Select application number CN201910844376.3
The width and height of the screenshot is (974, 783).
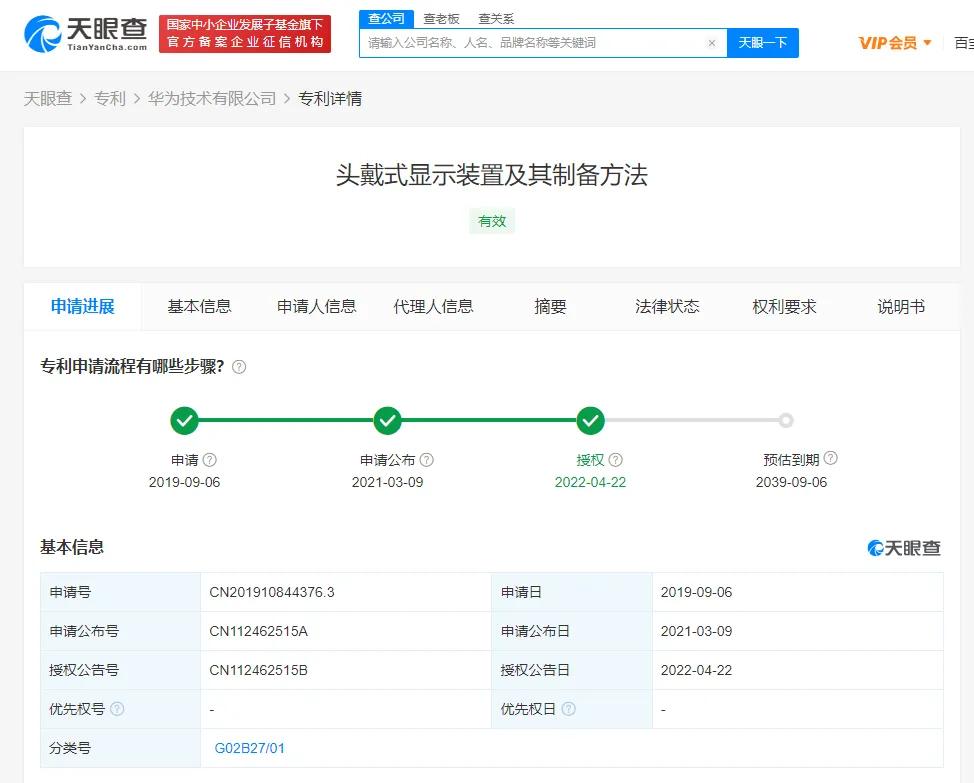coord(272,592)
